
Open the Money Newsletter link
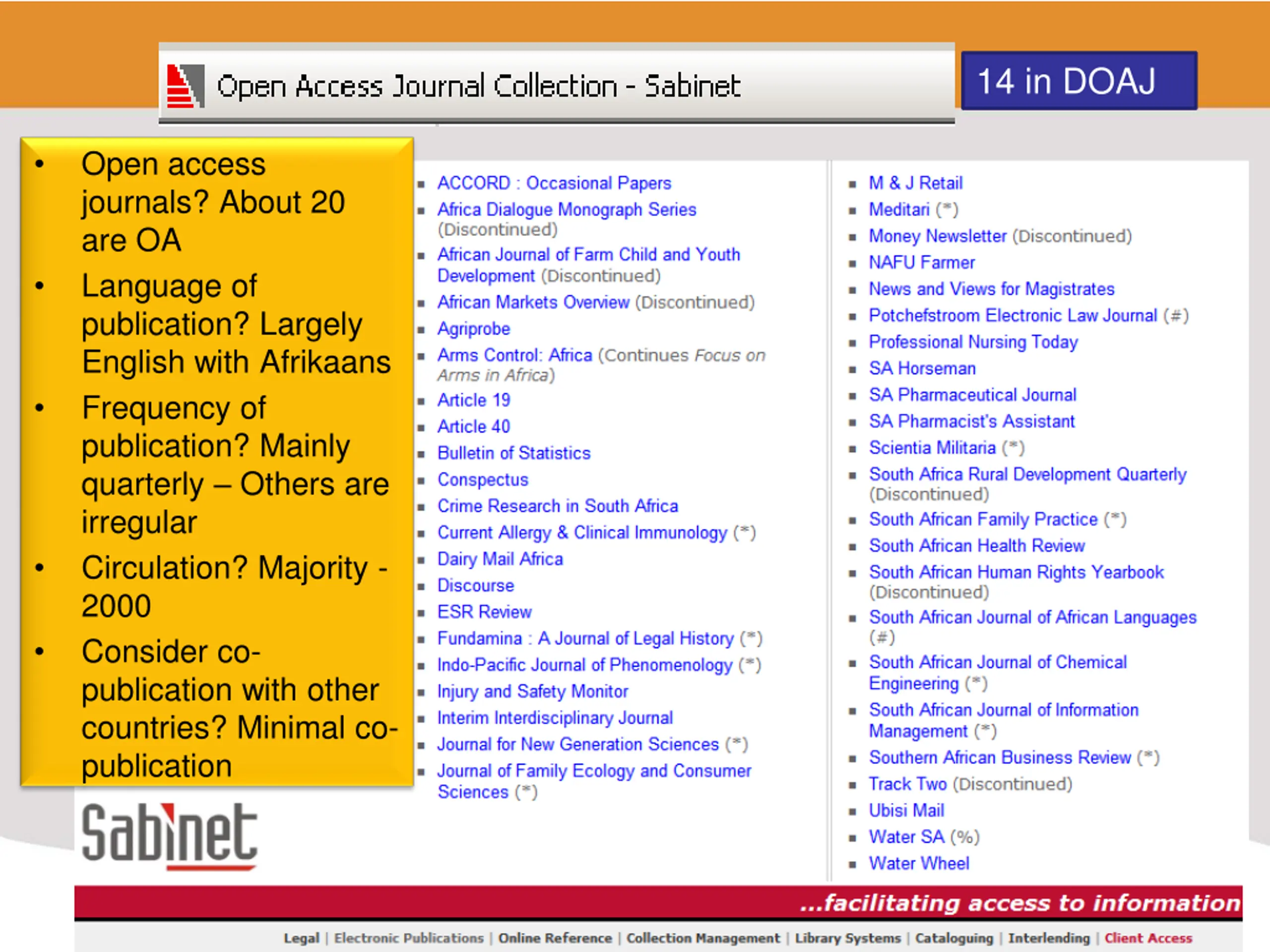coord(938,236)
